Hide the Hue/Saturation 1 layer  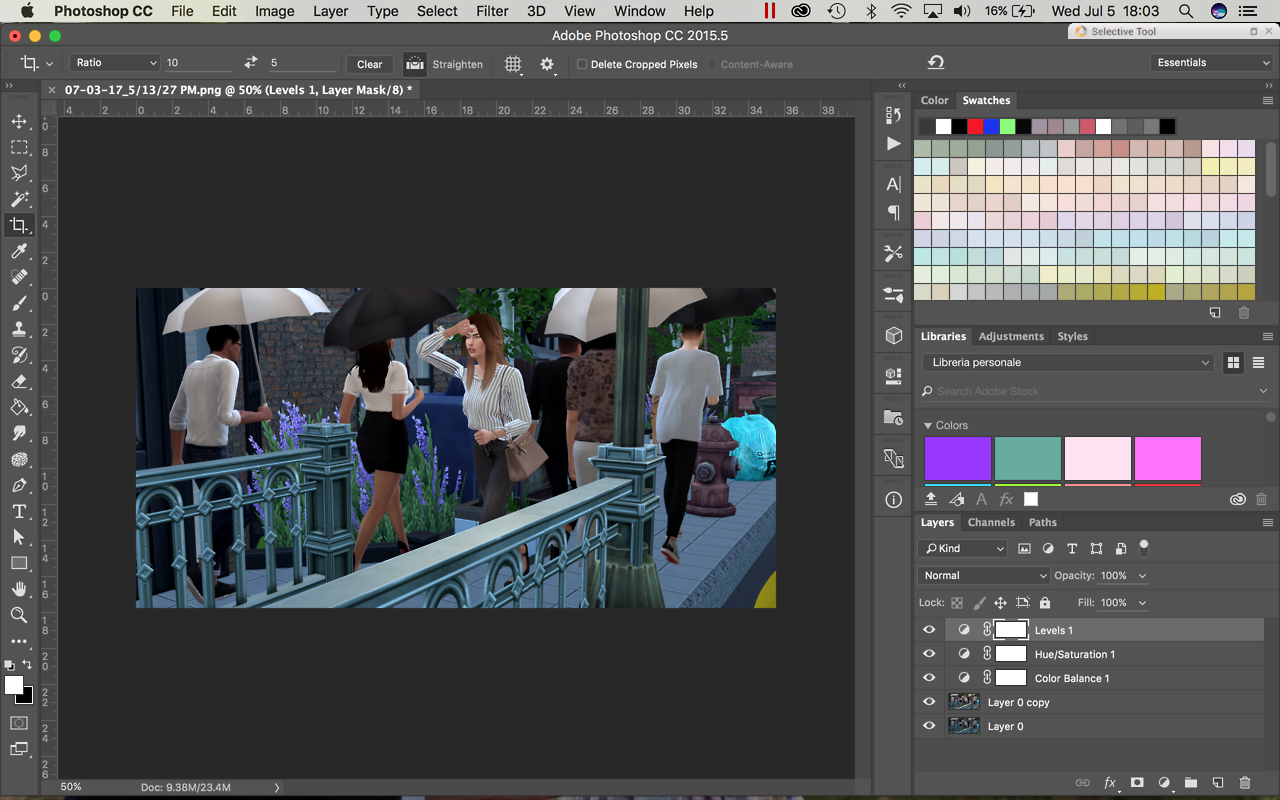[x=929, y=654]
